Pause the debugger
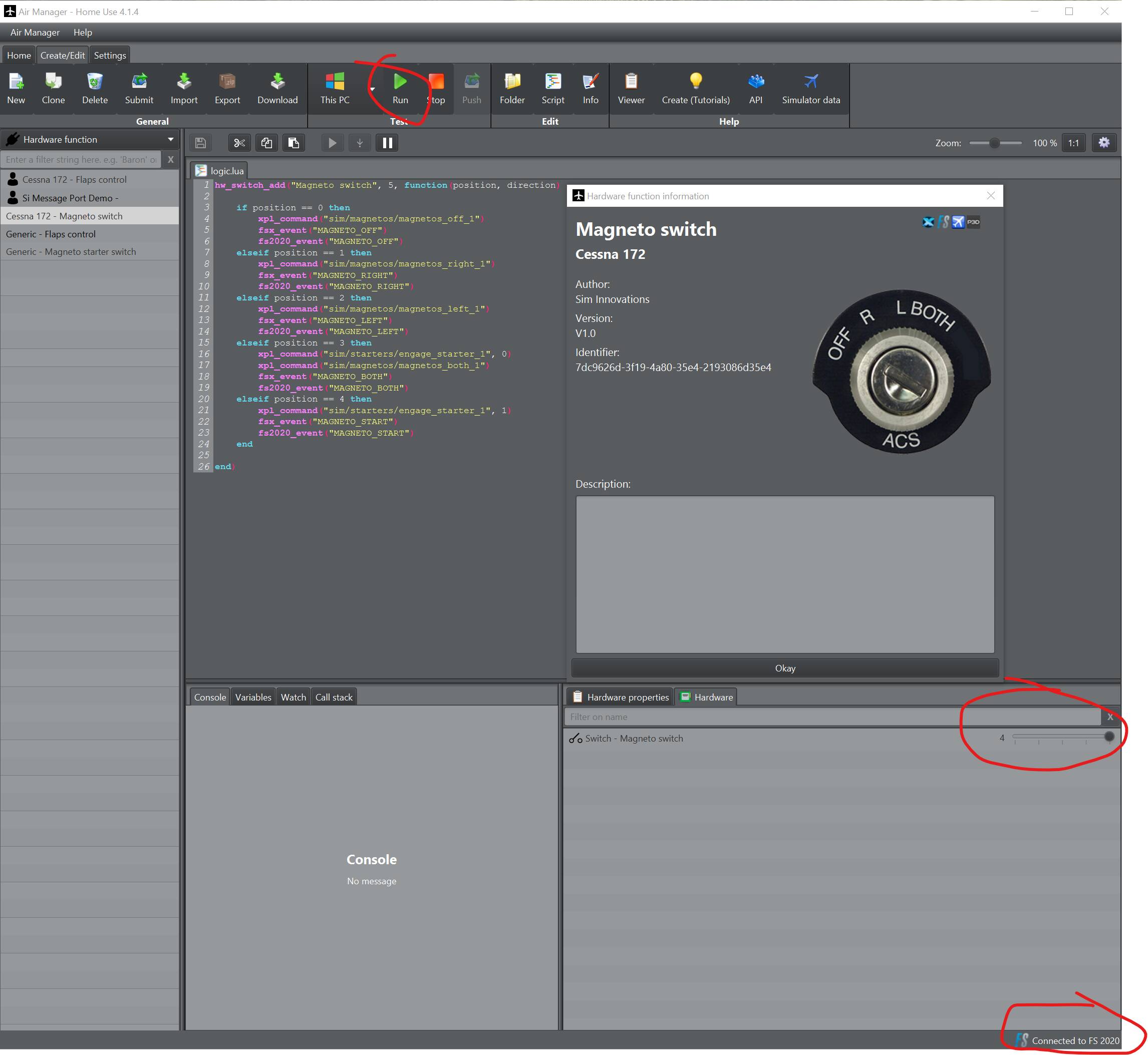 [x=387, y=143]
